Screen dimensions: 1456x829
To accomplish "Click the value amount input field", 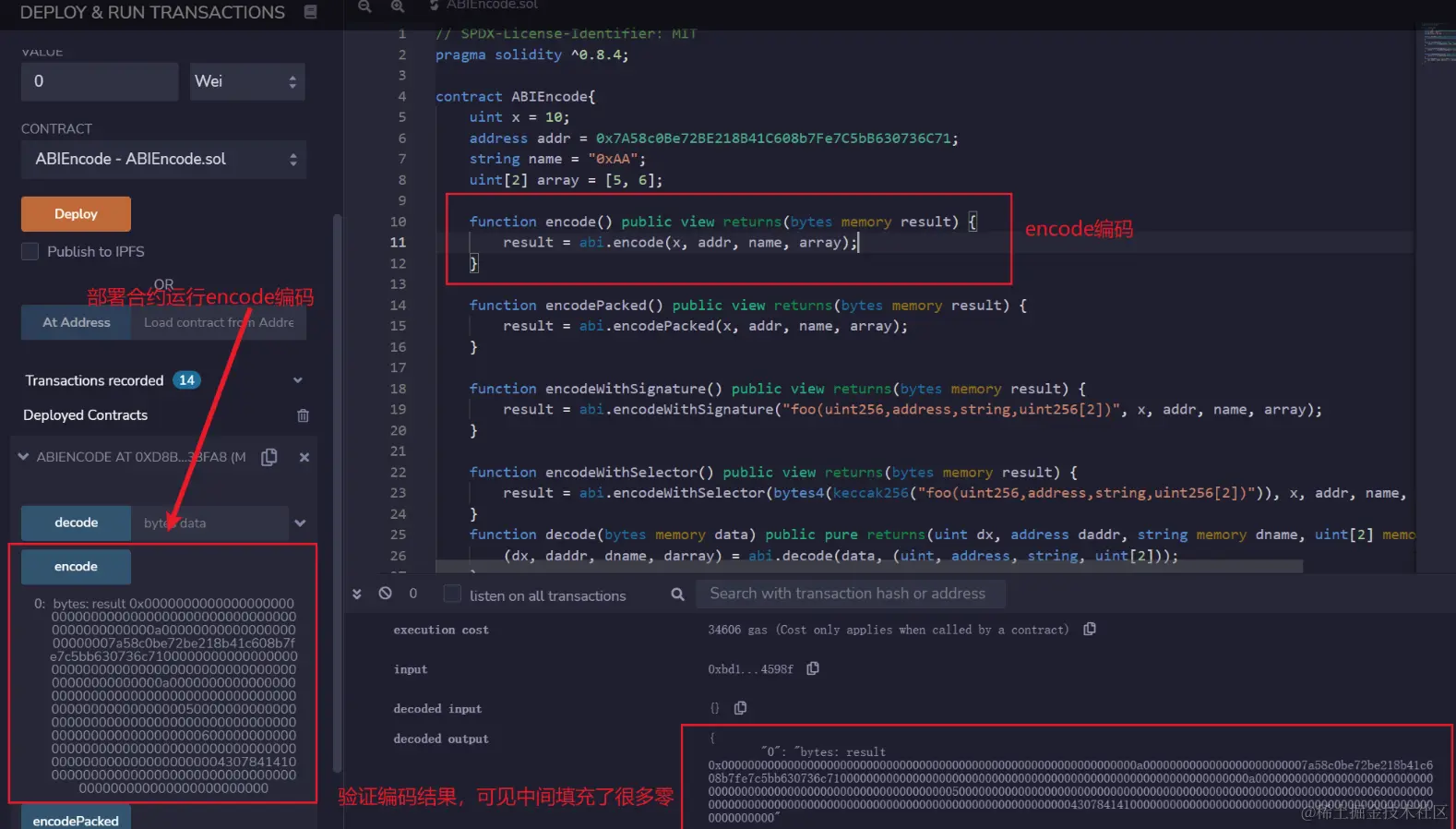I will click(100, 81).
